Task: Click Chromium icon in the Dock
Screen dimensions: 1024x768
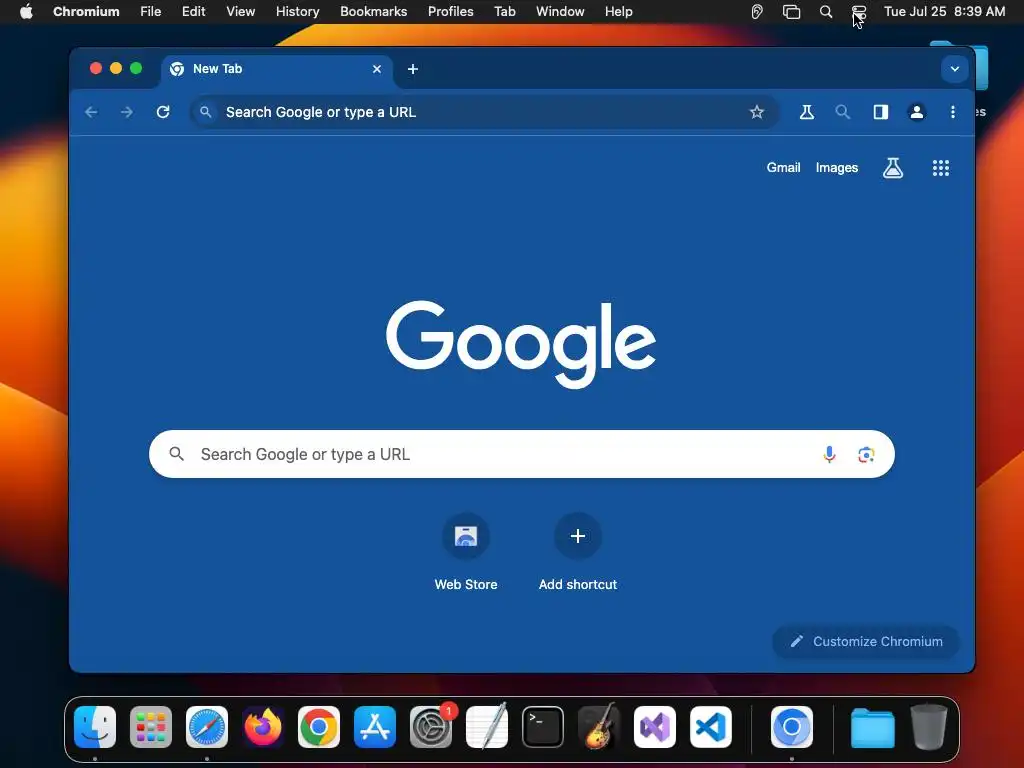Action: point(792,727)
